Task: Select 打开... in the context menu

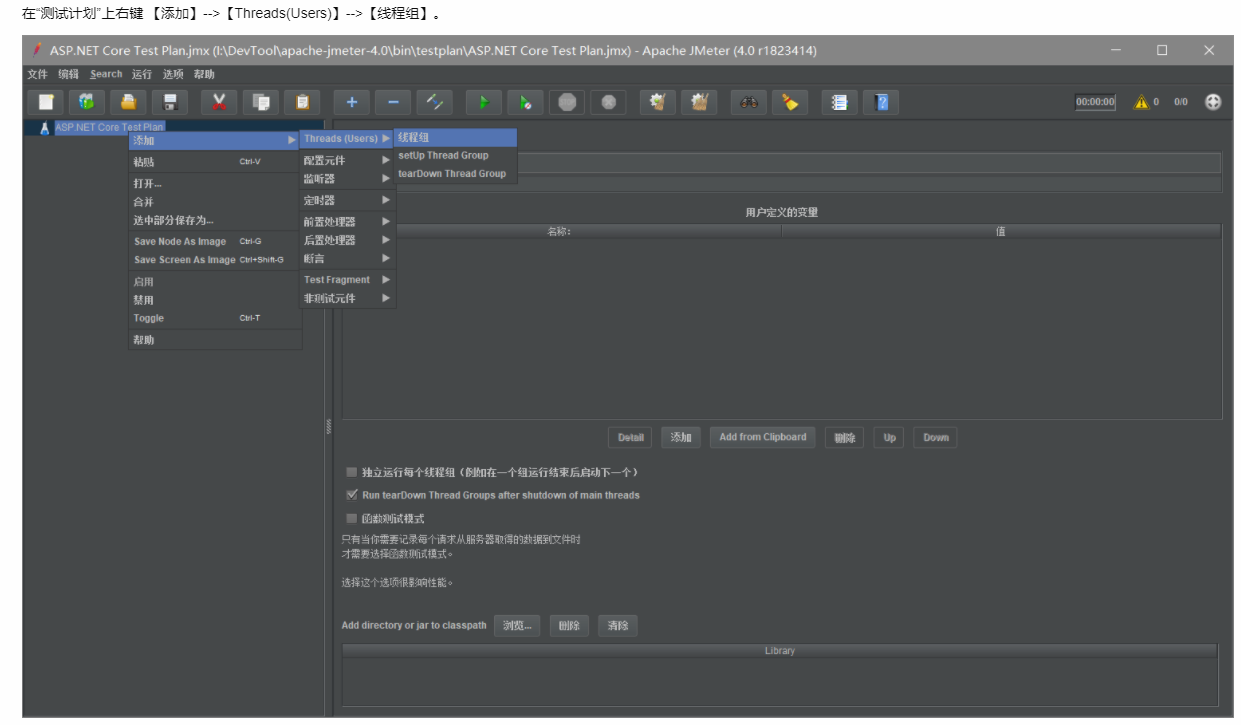Action: [214, 184]
